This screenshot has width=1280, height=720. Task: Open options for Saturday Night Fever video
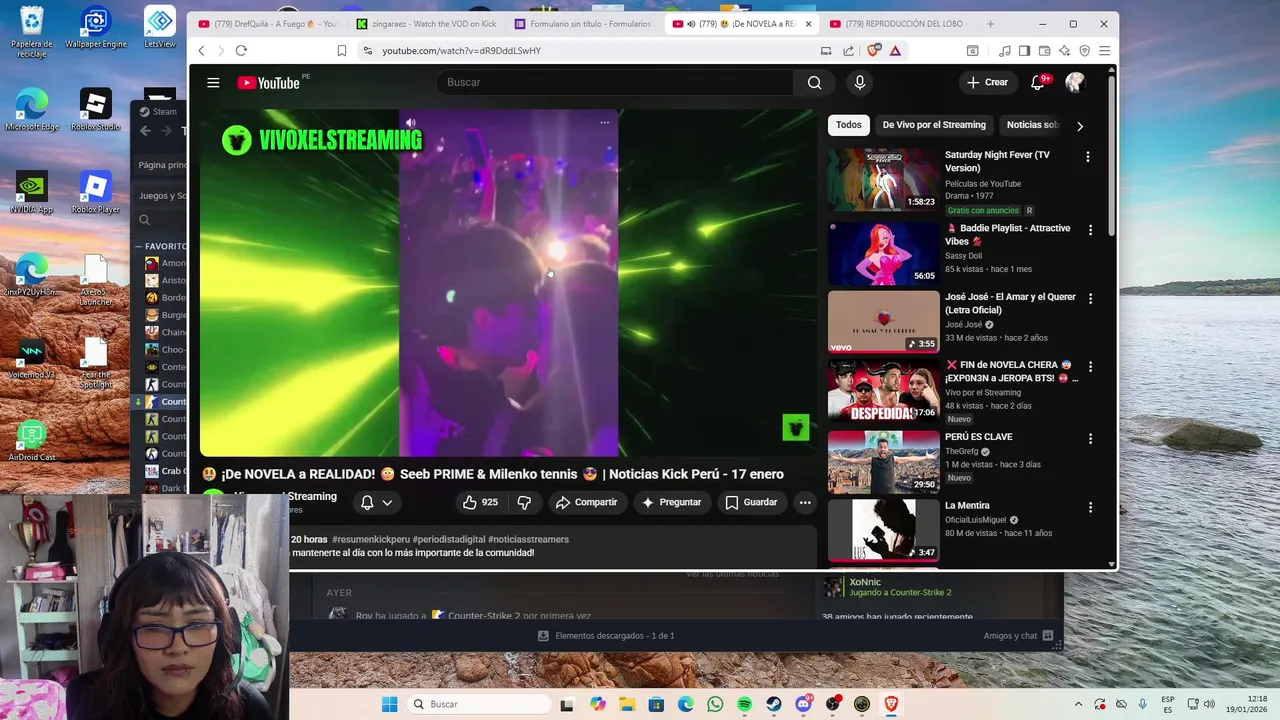[1088, 157]
